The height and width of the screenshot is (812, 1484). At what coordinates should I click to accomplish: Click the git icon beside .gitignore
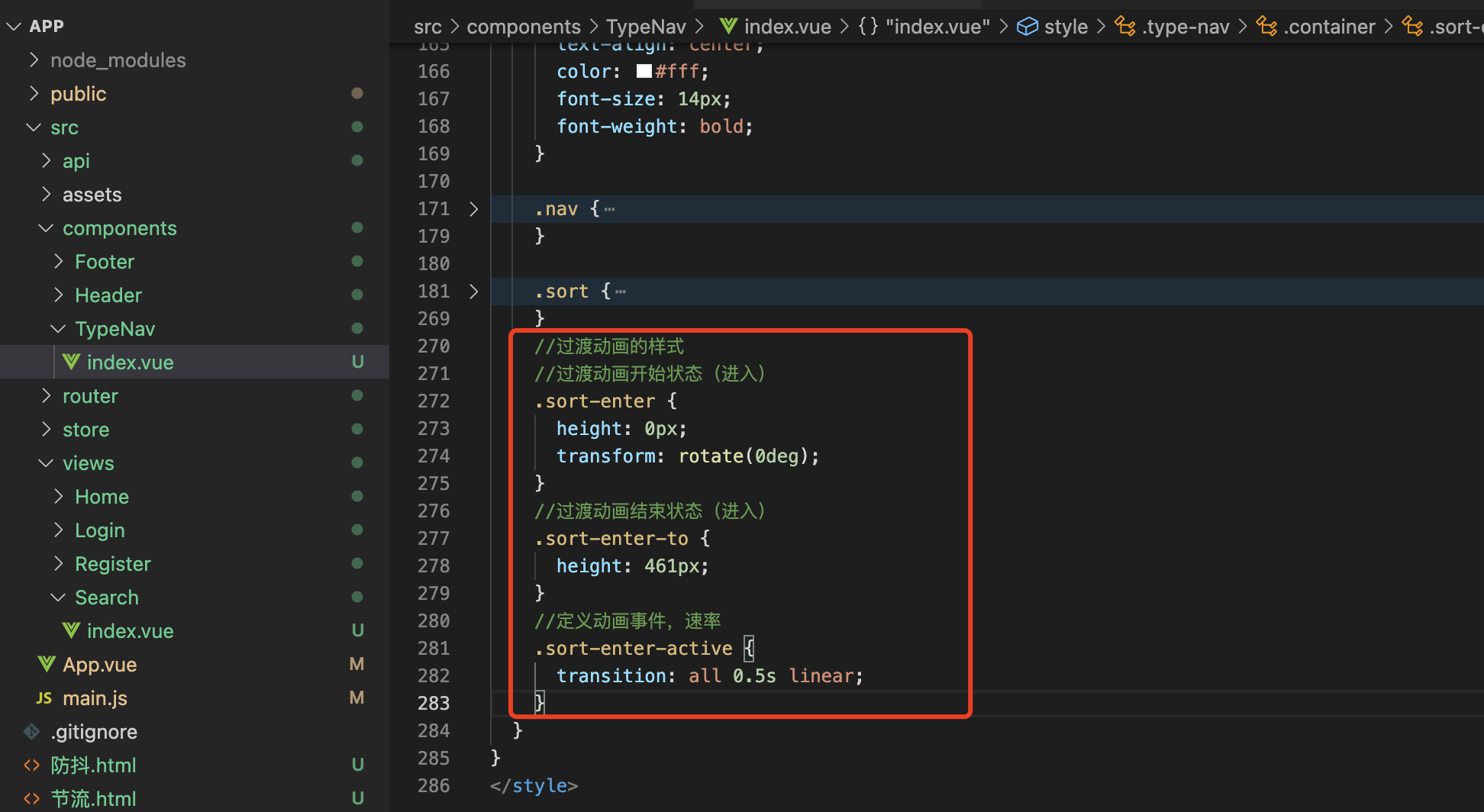coord(32,731)
